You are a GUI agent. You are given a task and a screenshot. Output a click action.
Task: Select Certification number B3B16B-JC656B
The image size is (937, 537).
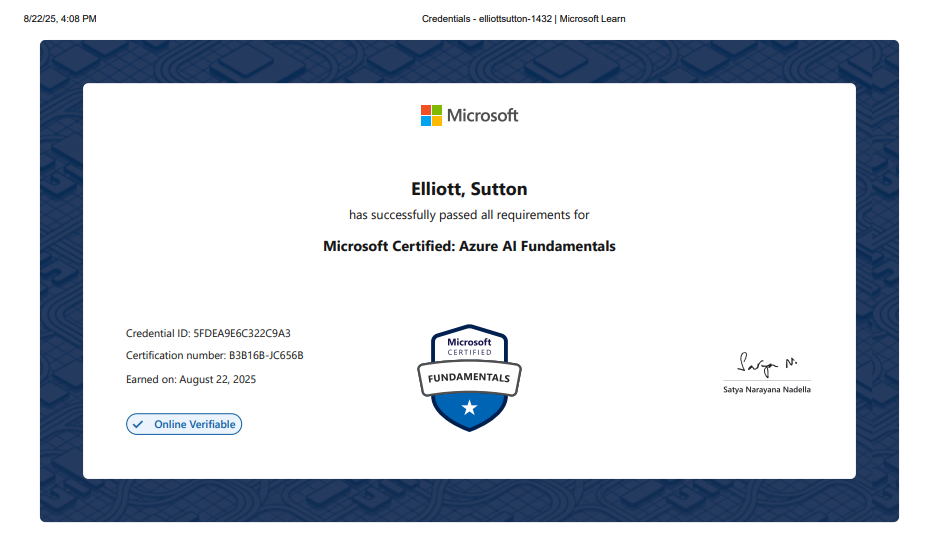click(x=215, y=355)
